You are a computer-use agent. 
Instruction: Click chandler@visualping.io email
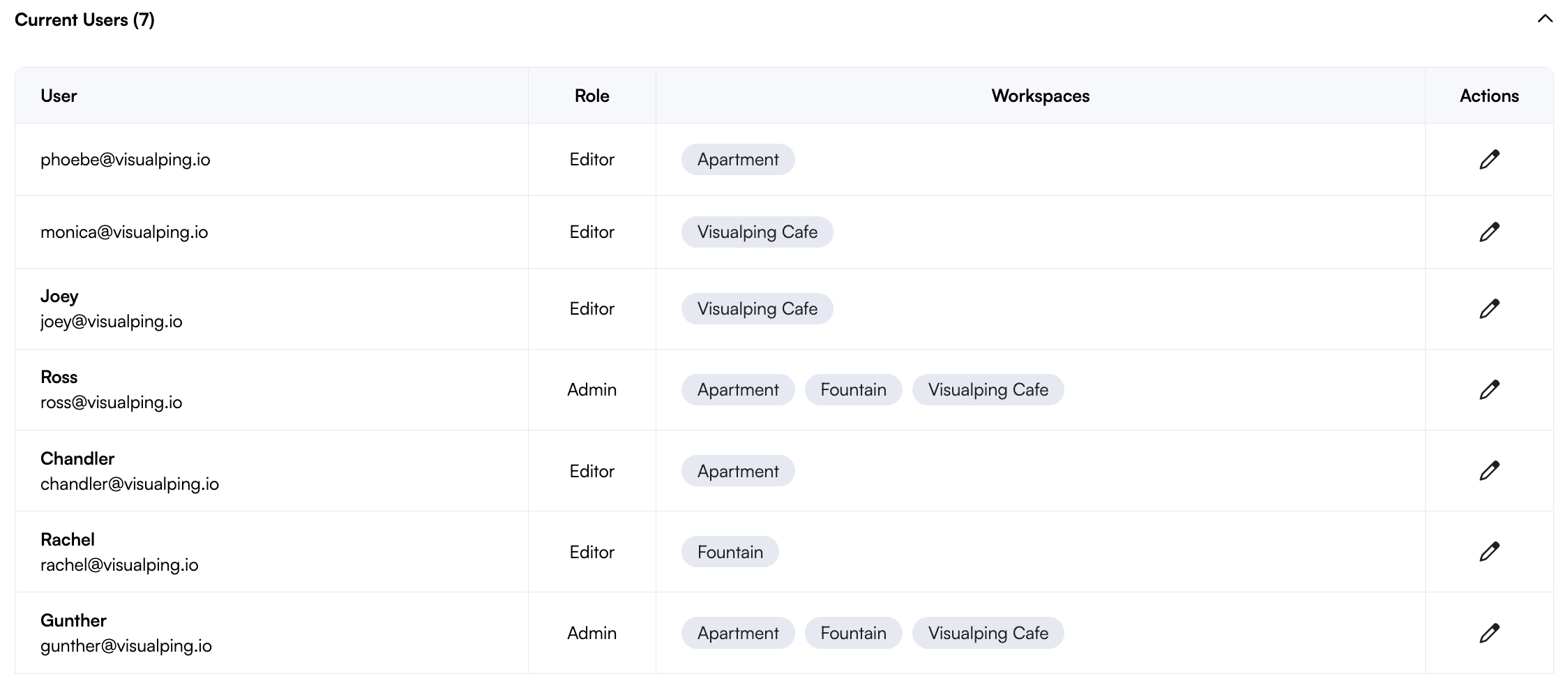130,484
